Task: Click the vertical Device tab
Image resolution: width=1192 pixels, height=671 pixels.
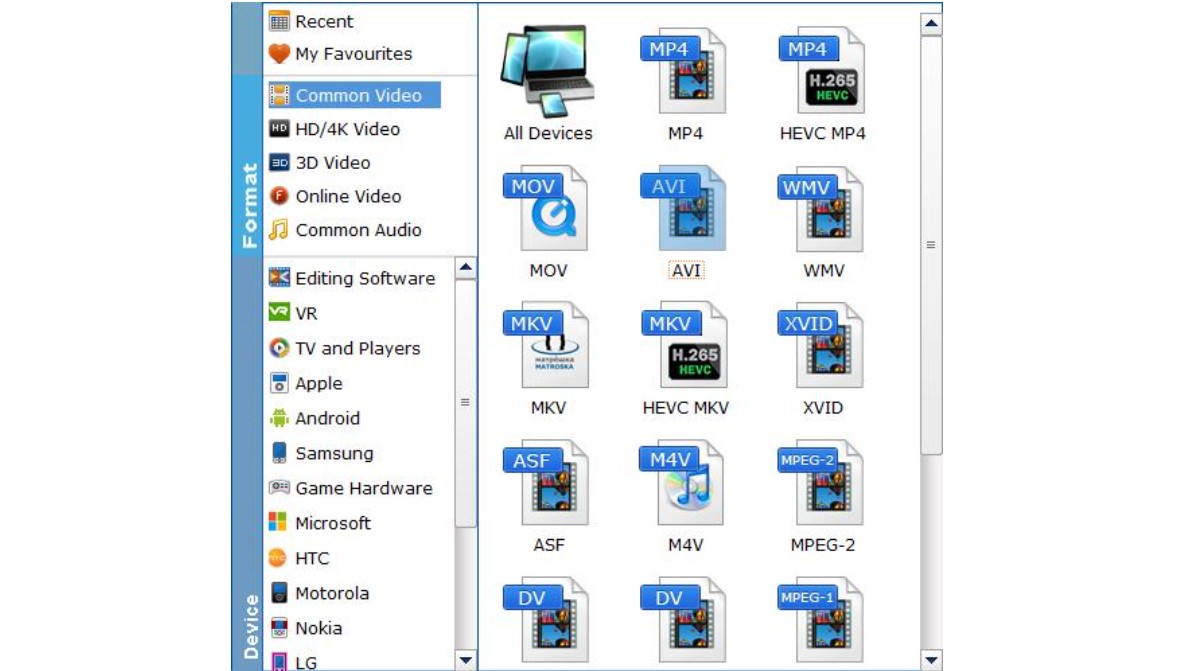Action: (x=248, y=625)
